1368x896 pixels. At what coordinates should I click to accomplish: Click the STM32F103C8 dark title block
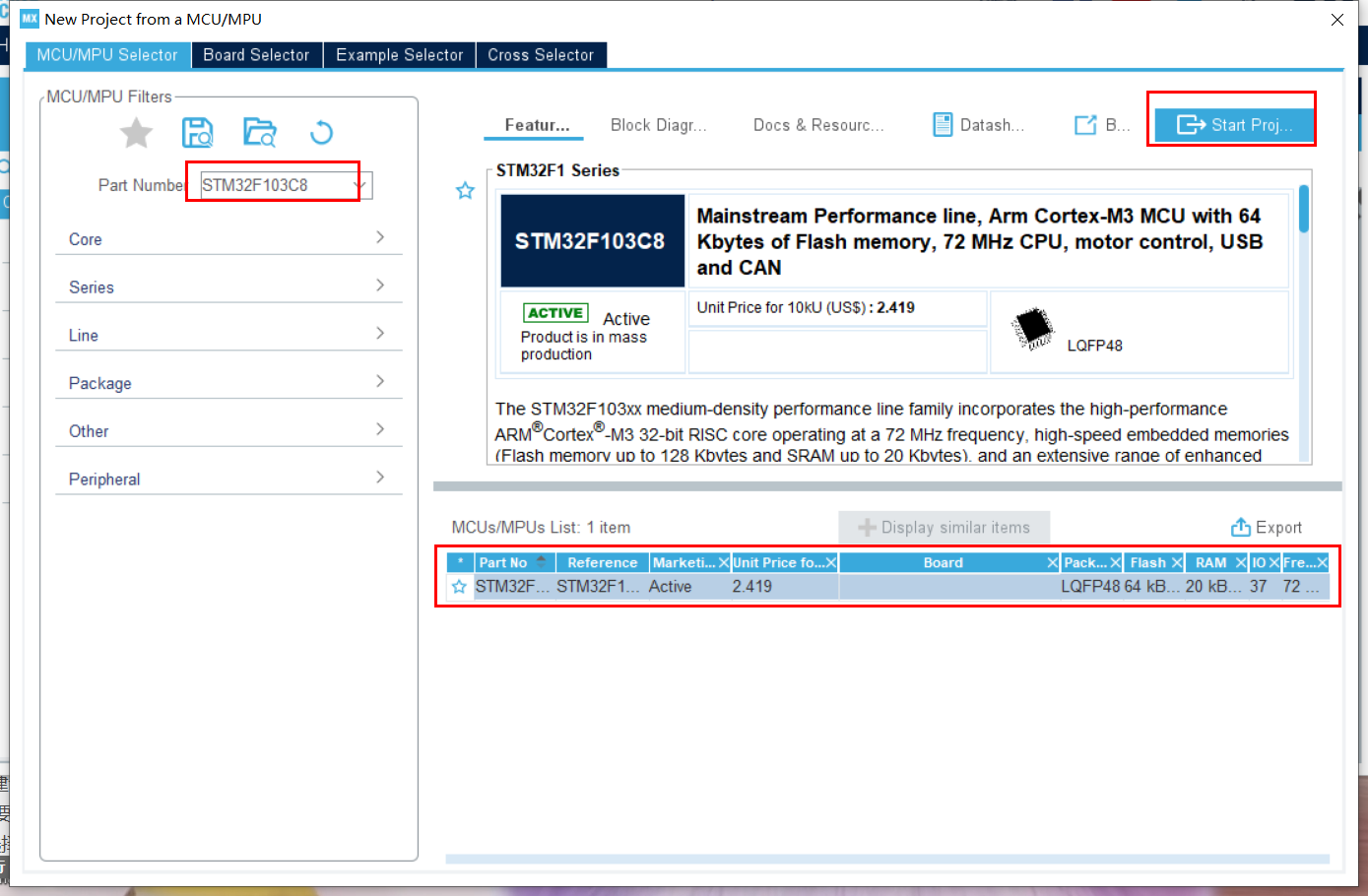(x=593, y=241)
